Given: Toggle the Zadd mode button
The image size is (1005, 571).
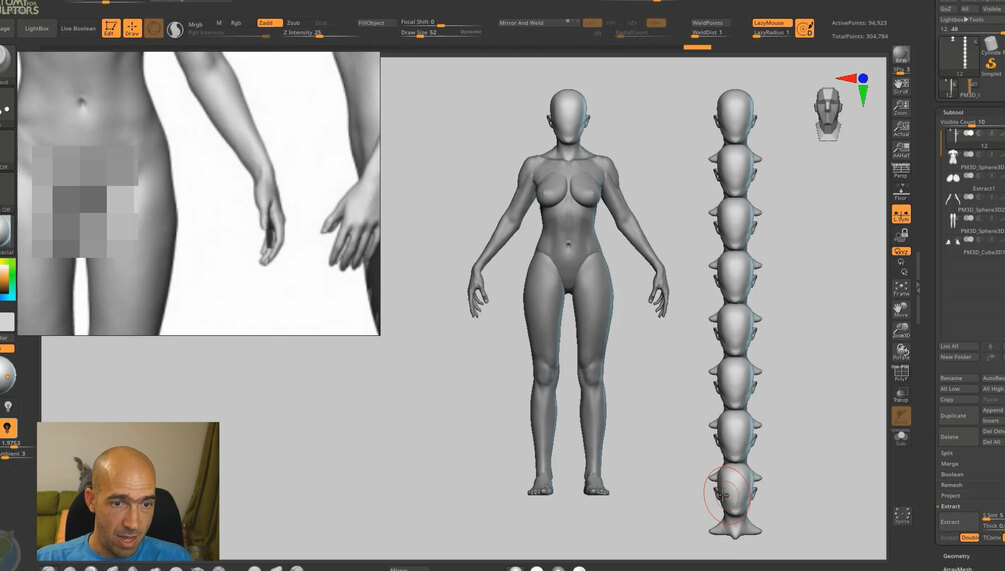Looking at the screenshot, I should click(x=269, y=22).
